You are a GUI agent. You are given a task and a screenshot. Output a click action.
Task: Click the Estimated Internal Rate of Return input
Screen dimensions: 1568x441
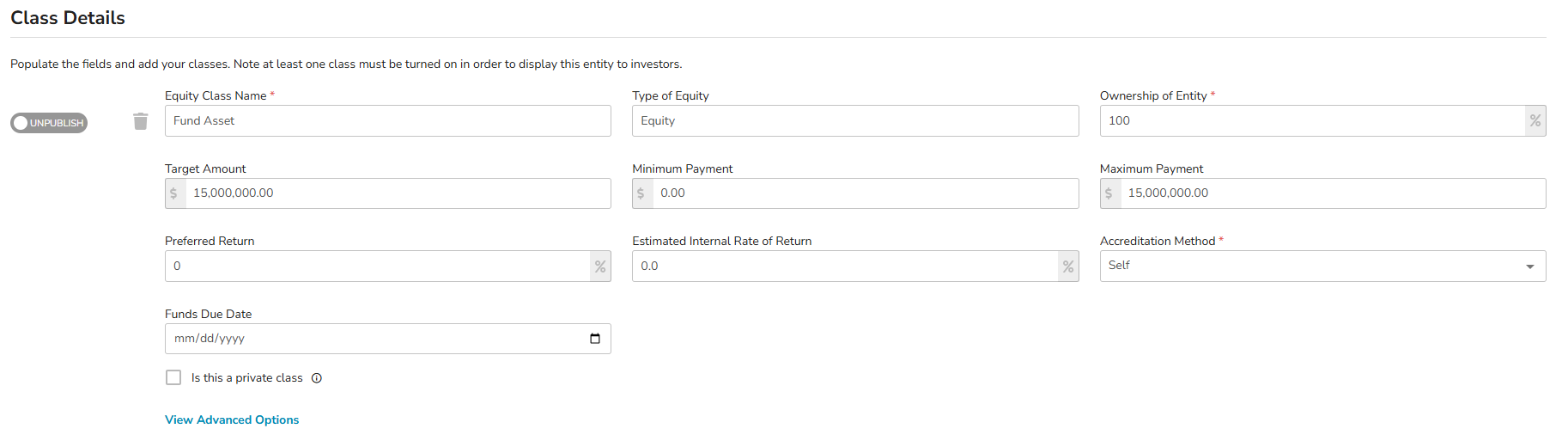pyautogui.click(x=845, y=266)
